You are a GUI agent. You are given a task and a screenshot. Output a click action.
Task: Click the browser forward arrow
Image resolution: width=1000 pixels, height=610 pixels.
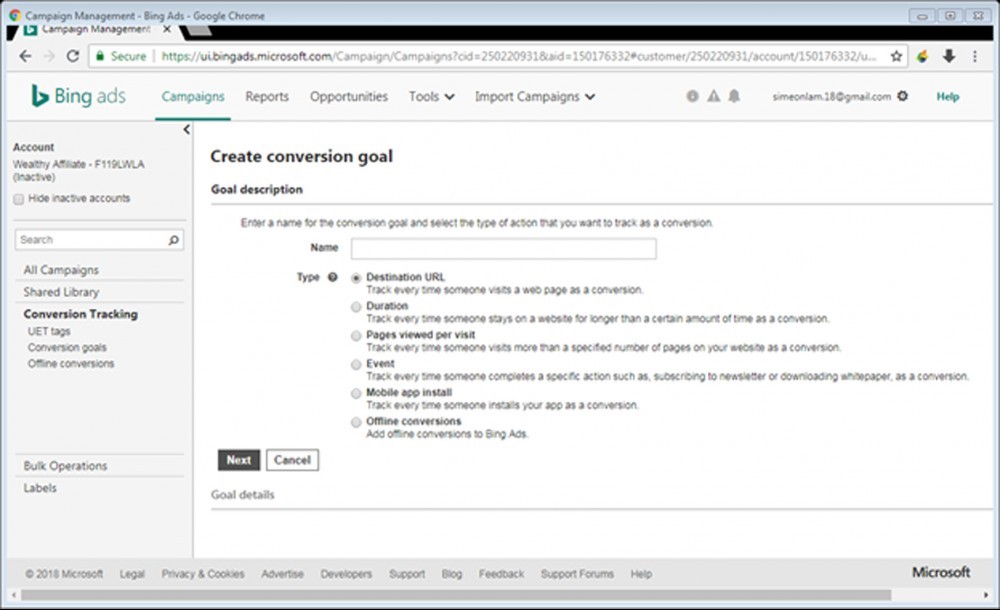pos(49,56)
